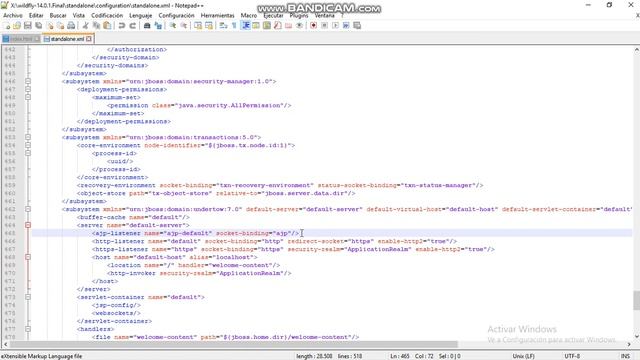The width and height of the screenshot is (640, 360).
Task: Collapse servlet-container fold at line 473
Action: click(28, 297)
